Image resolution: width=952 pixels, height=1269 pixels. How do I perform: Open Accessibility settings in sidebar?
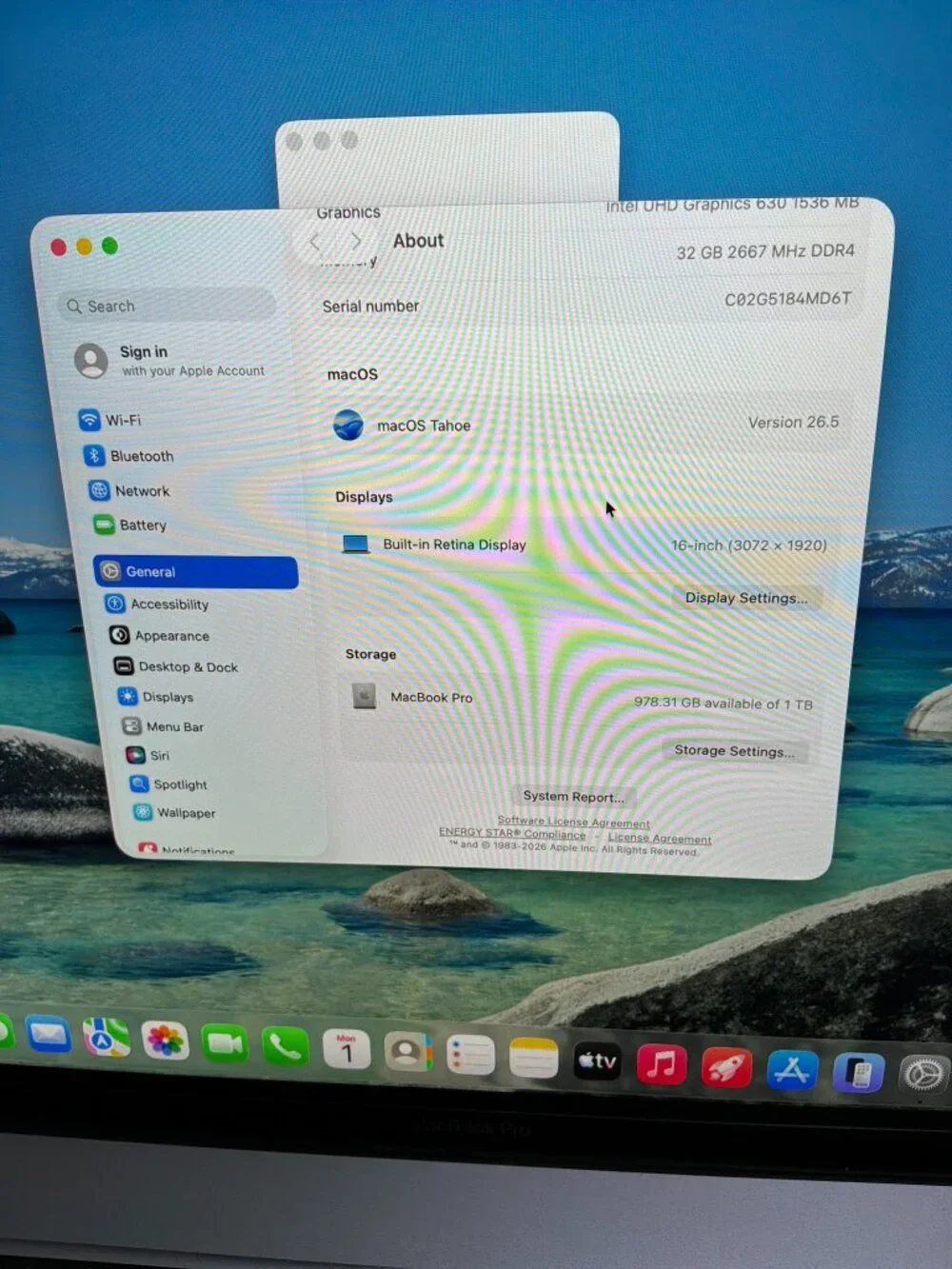click(158, 604)
